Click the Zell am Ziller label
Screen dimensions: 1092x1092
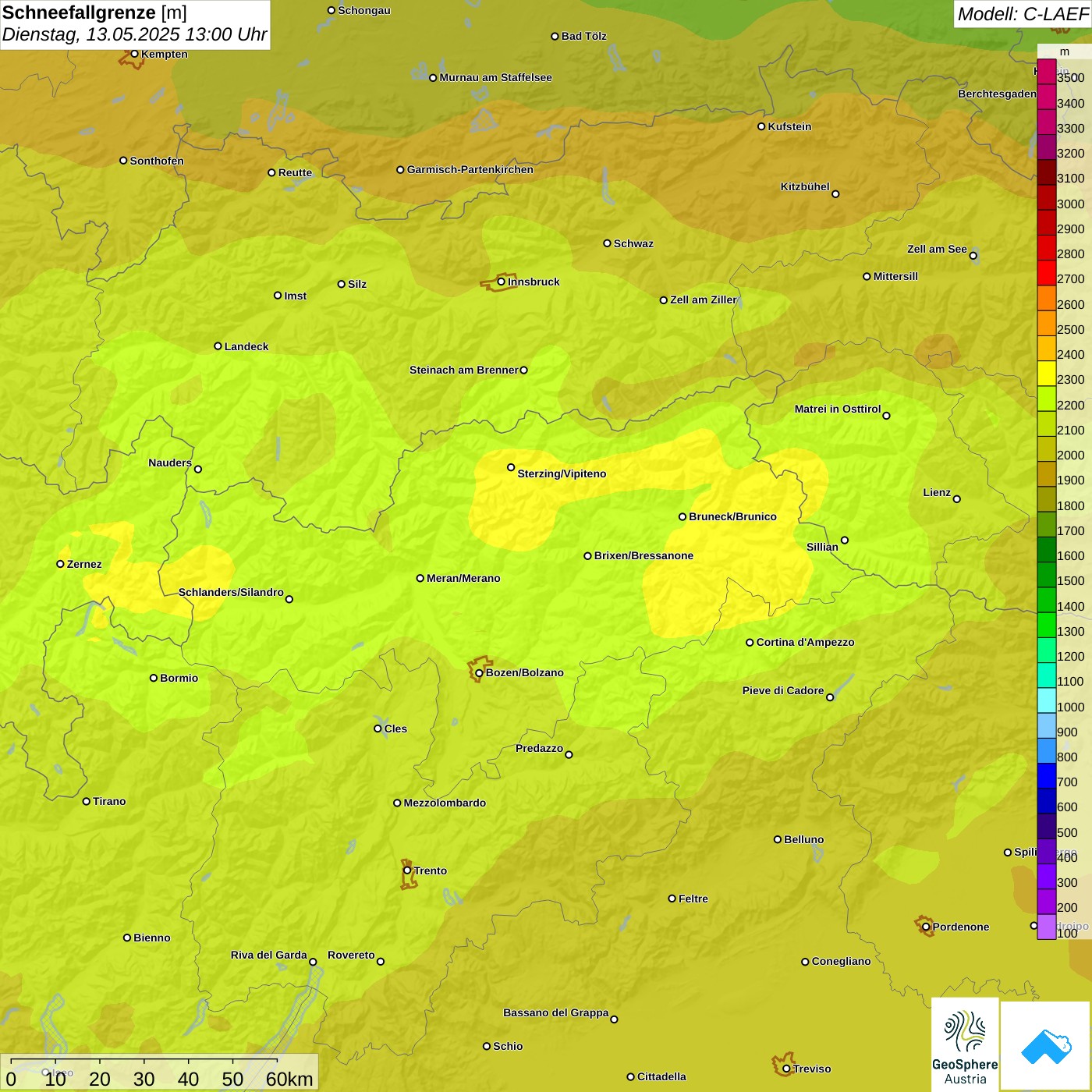(x=703, y=300)
